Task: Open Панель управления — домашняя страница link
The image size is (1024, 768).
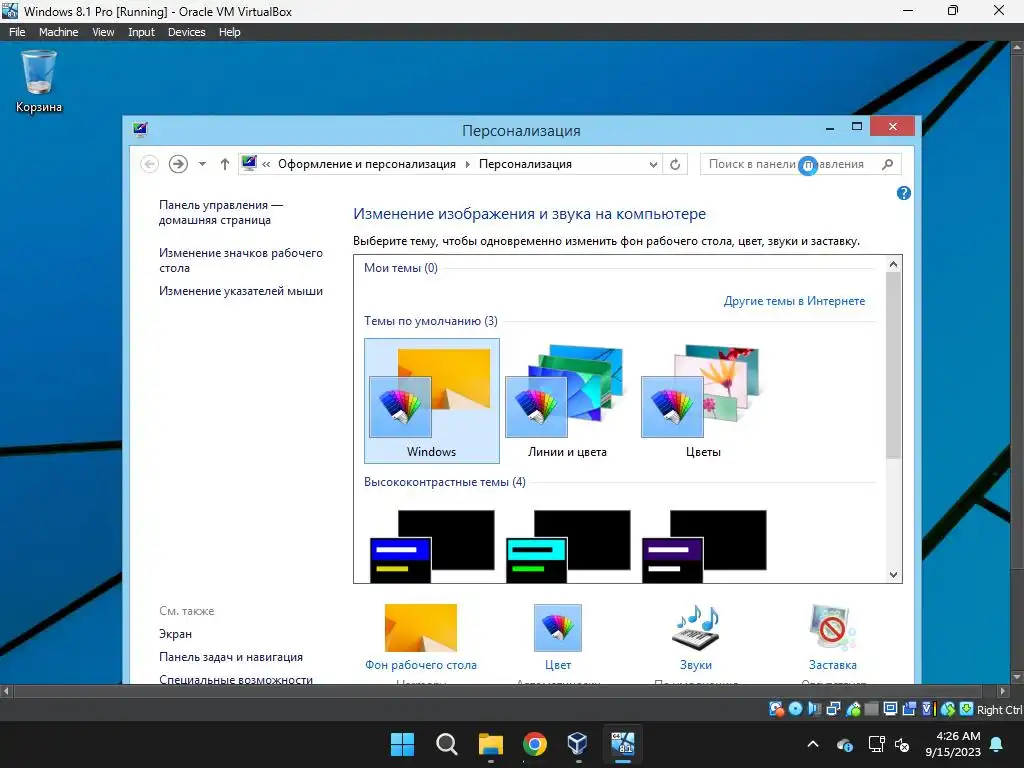Action: 221,212
